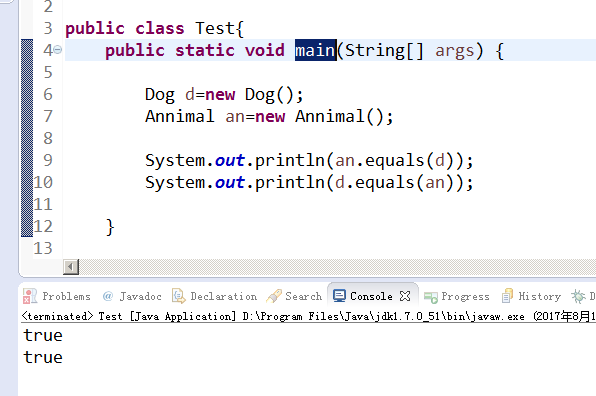Click the Progress tab icon
596x396 pixels.
point(431,297)
